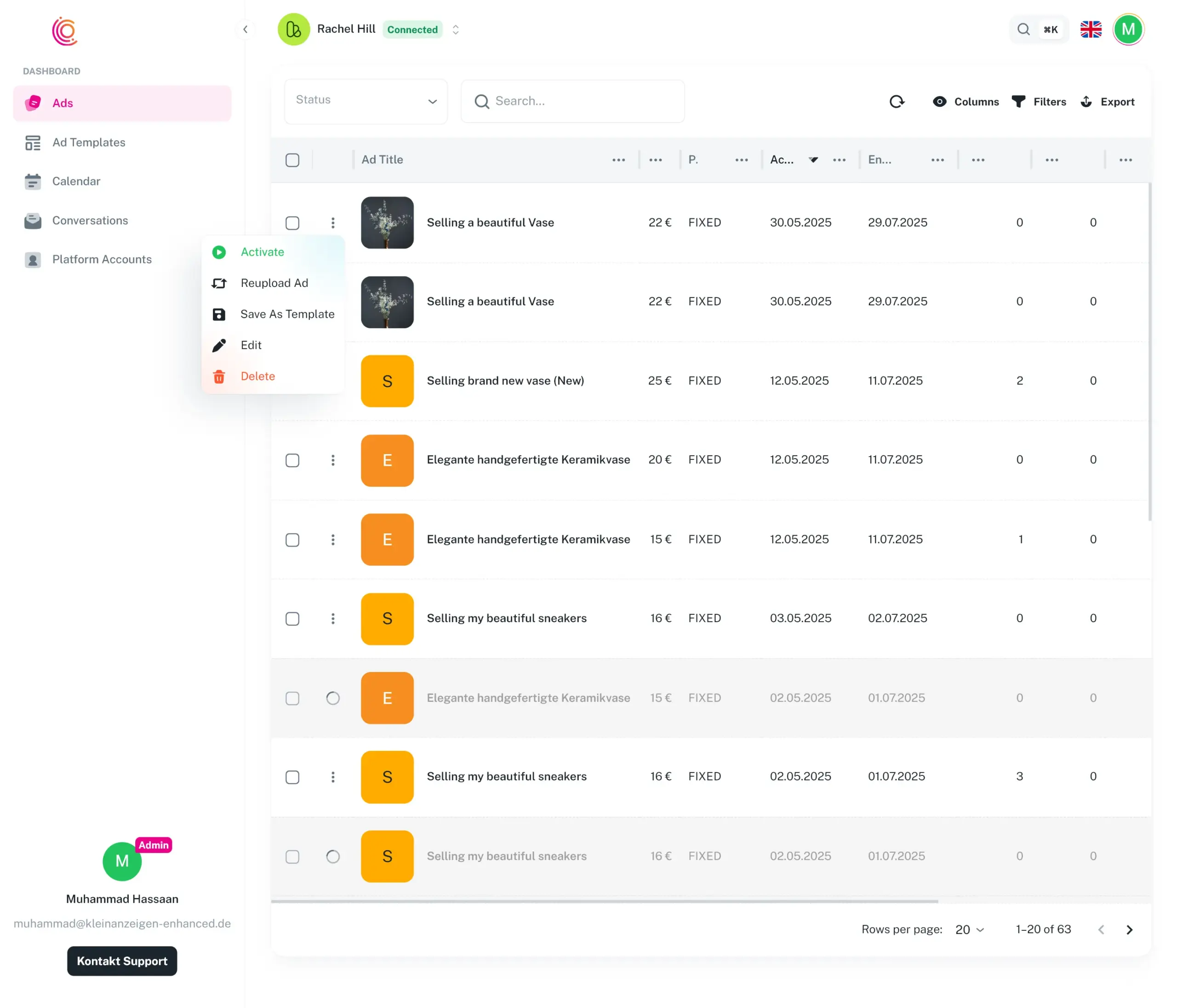Select Save As Template menu entry

(x=287, y=314)
